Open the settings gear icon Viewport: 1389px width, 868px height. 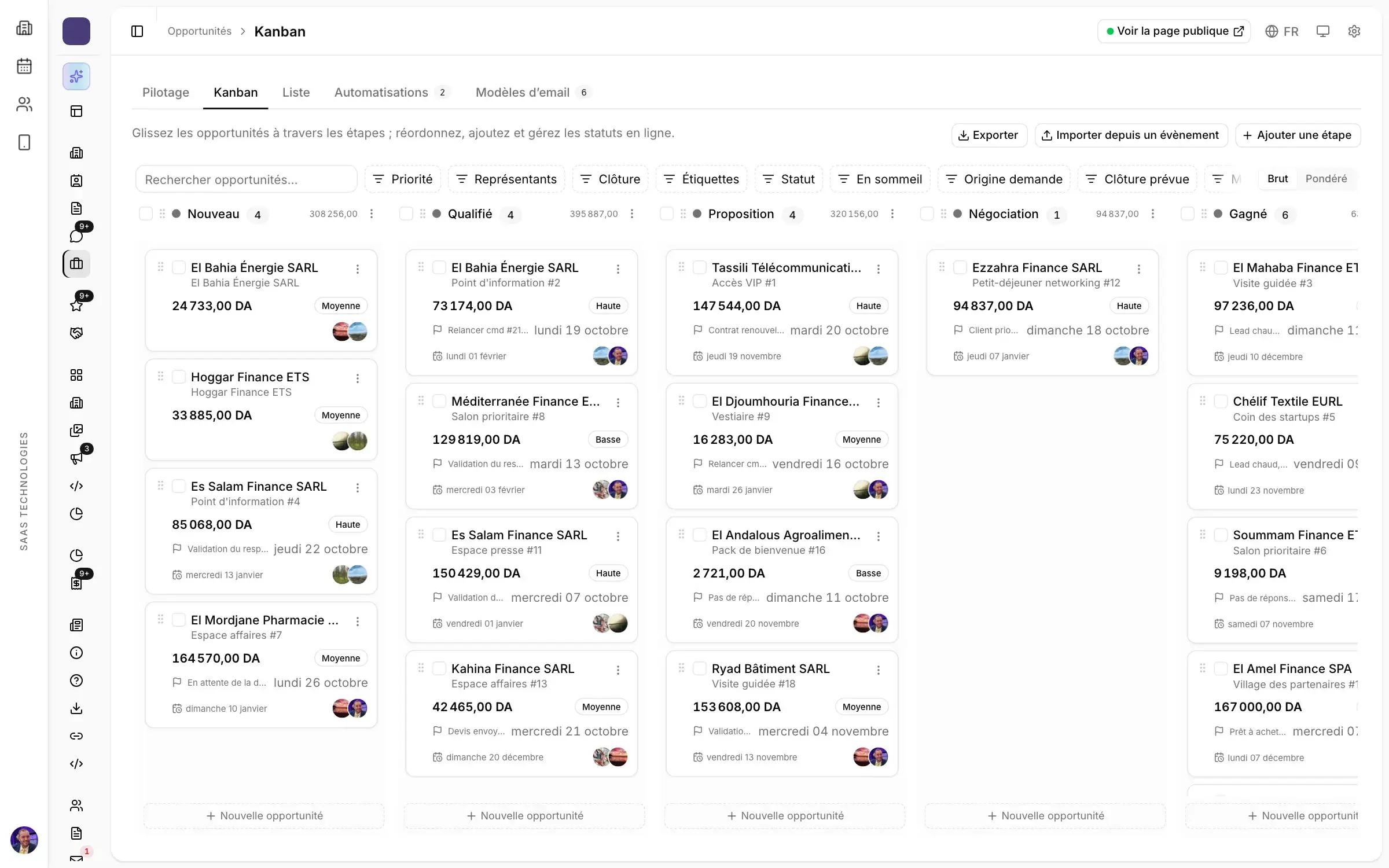click(1354, 31)
